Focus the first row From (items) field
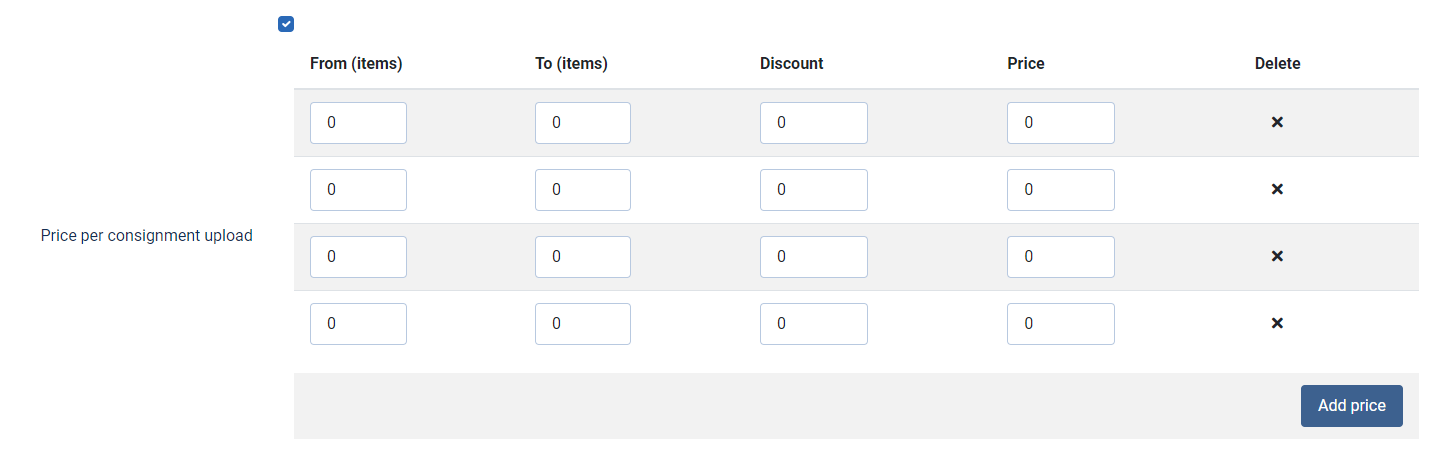 point(358,123)
